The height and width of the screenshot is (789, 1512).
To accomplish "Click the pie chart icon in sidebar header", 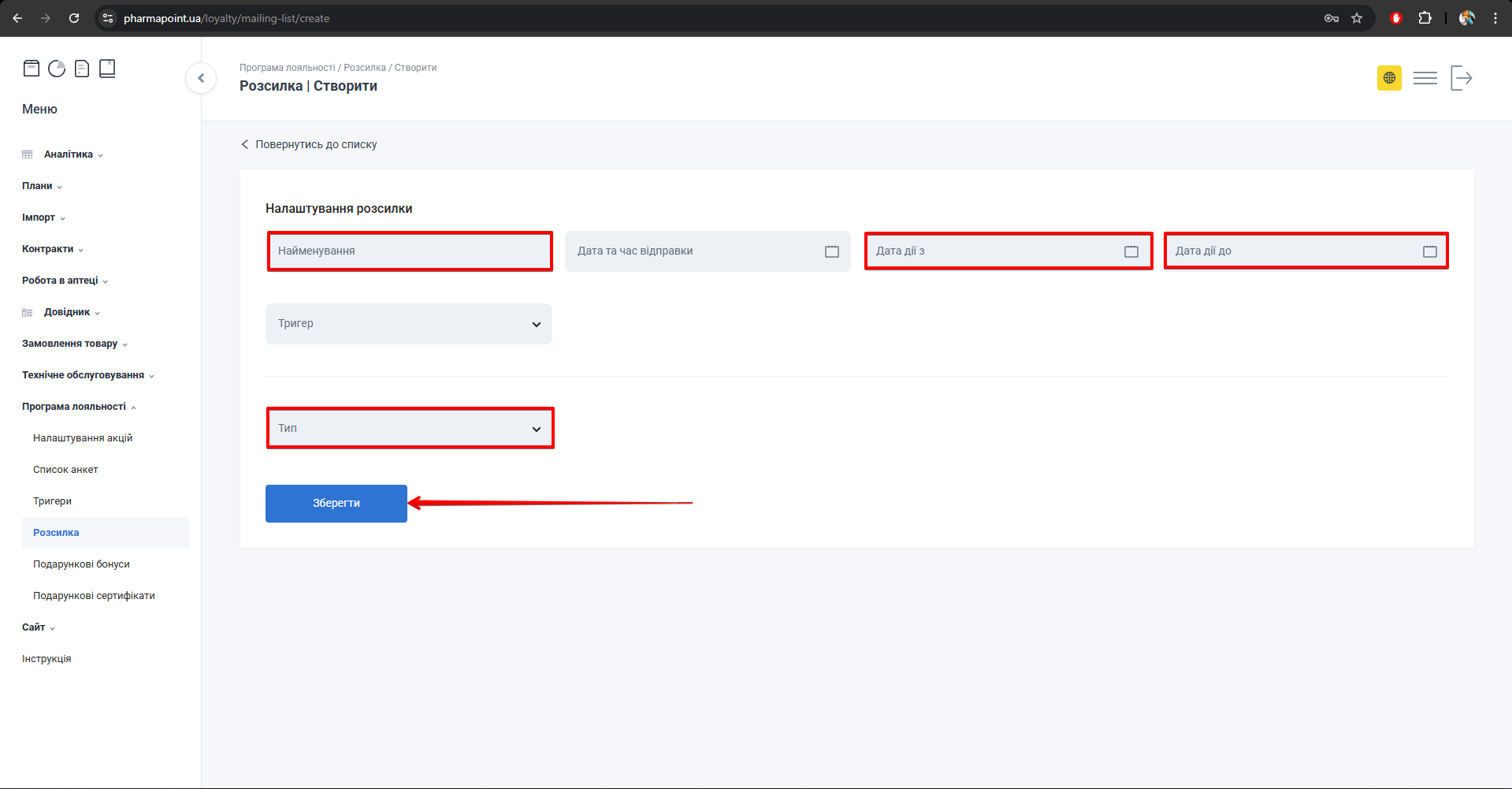I will tap(57, 69).
